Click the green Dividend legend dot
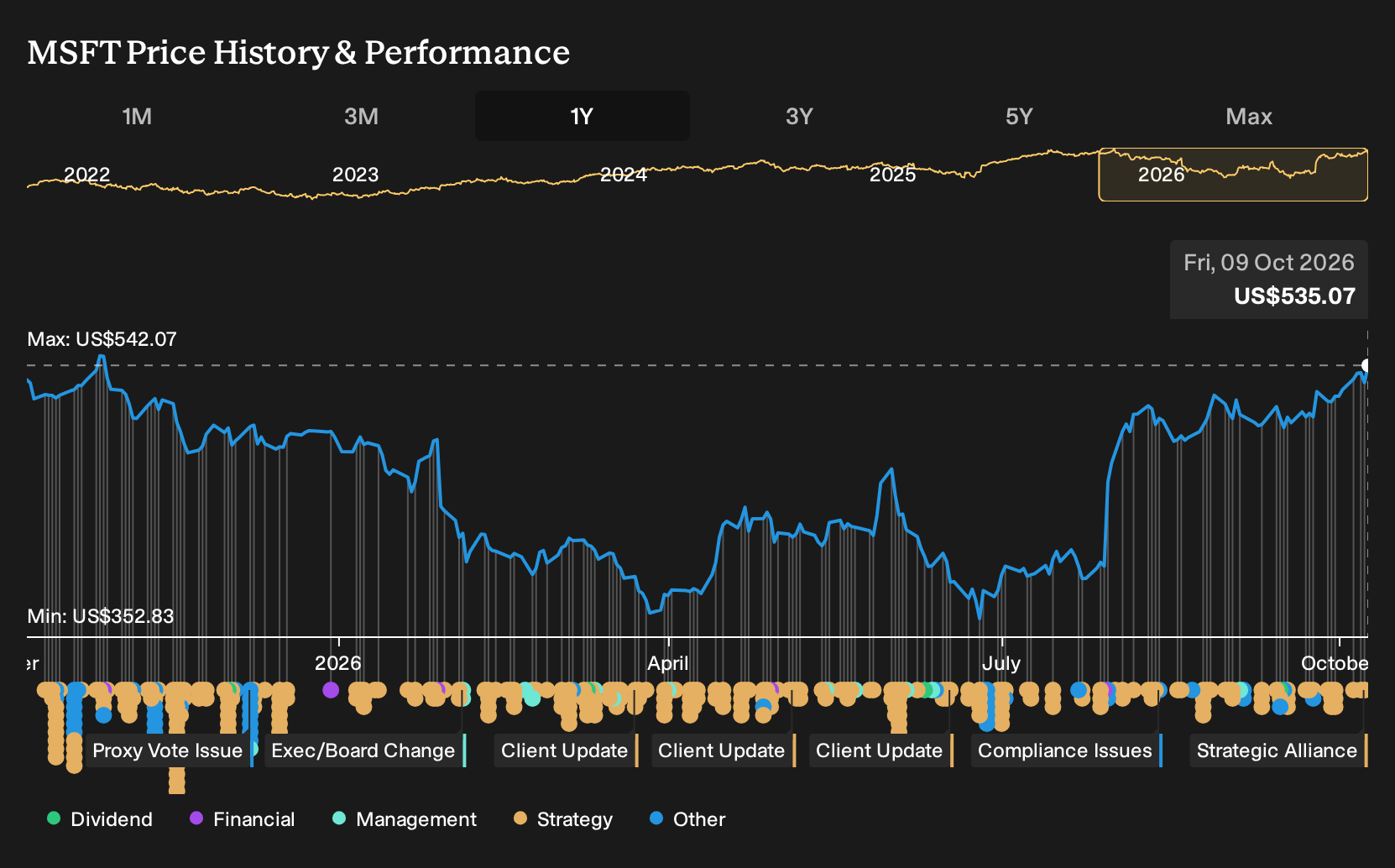 [x=54, y=818]
